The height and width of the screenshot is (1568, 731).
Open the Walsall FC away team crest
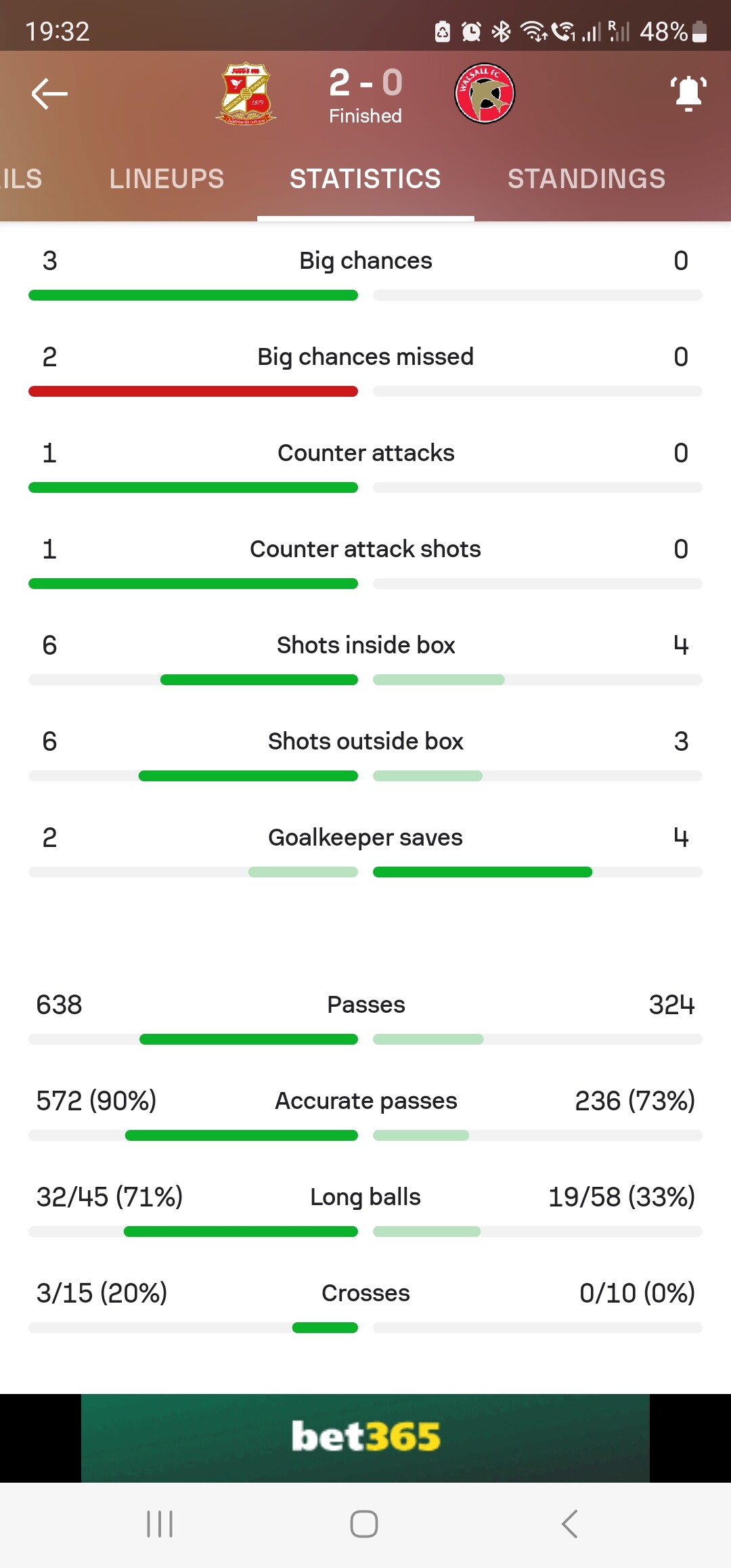(485, 93)
